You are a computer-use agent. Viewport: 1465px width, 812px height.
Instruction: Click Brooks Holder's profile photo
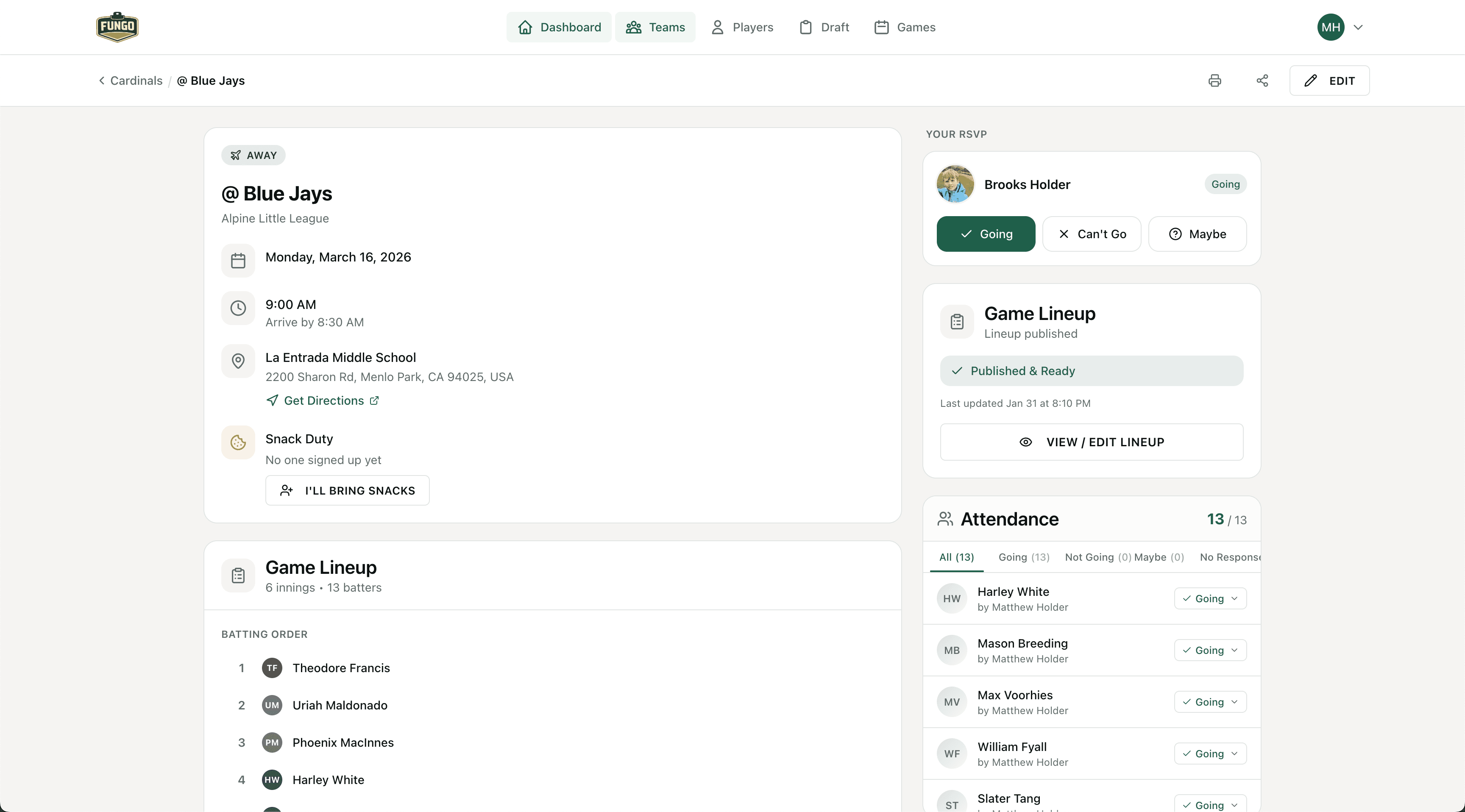coord(955,184)
